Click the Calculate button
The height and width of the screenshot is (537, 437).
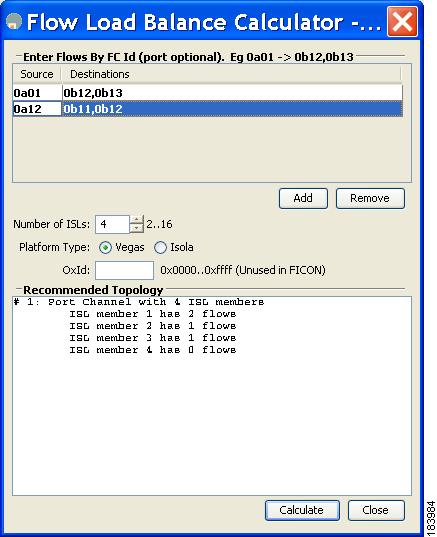click(x=302, y=510)
